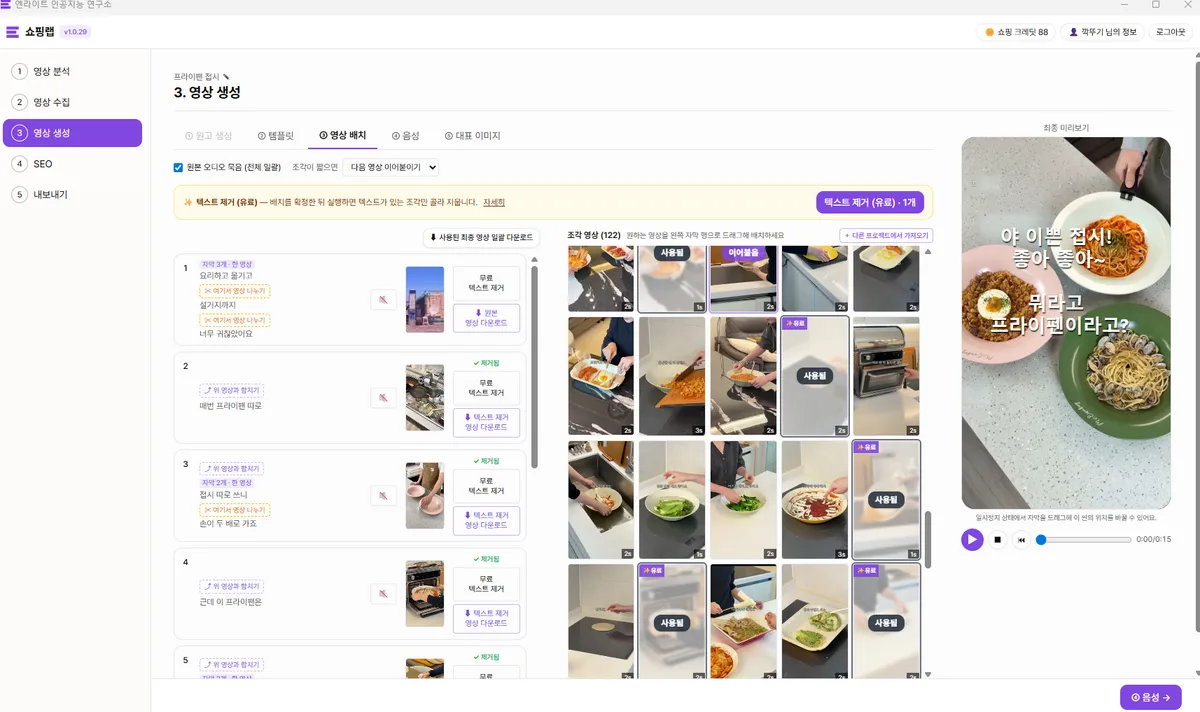Viewport: 1200px width, 712px height.
Task: Click the v1.0.29 version badge
Action: click(76, 32)
